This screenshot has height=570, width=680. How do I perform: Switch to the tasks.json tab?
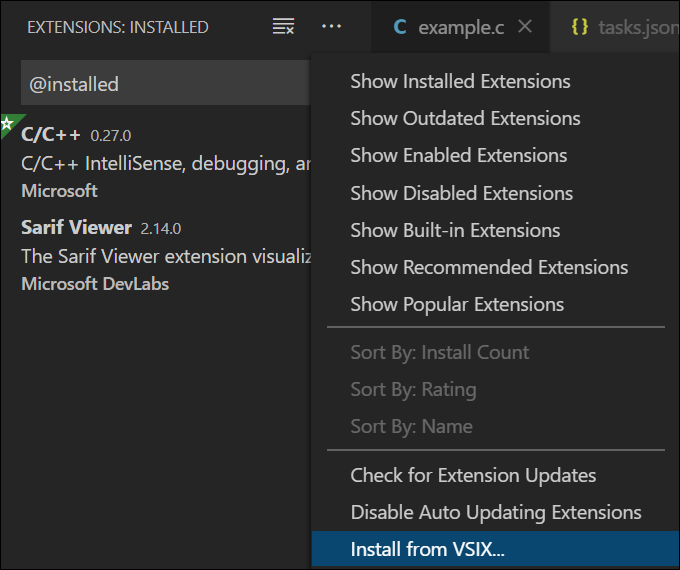pos(637,27)
